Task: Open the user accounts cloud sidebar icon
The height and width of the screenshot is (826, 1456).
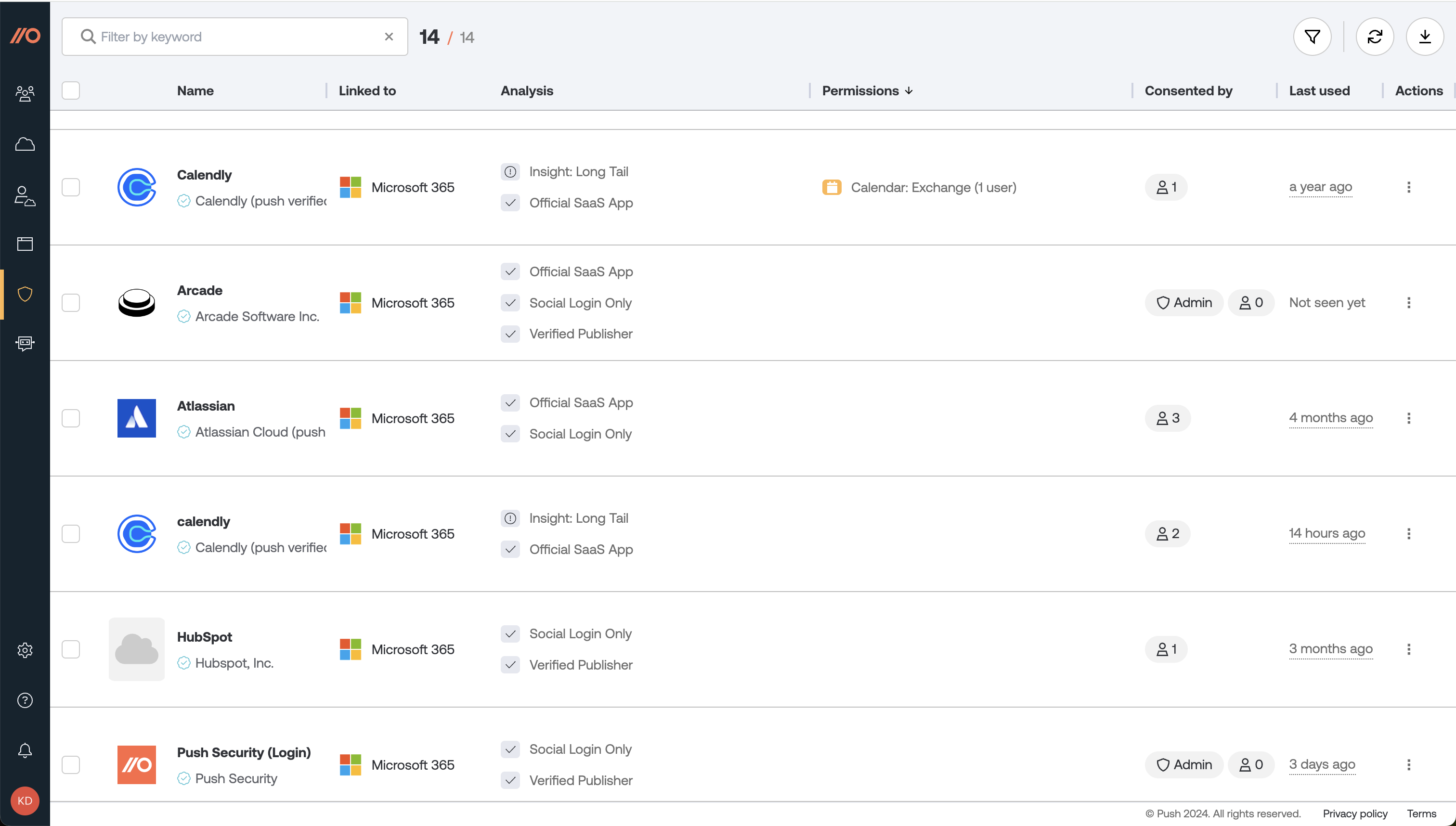Action: click(25, 196)
